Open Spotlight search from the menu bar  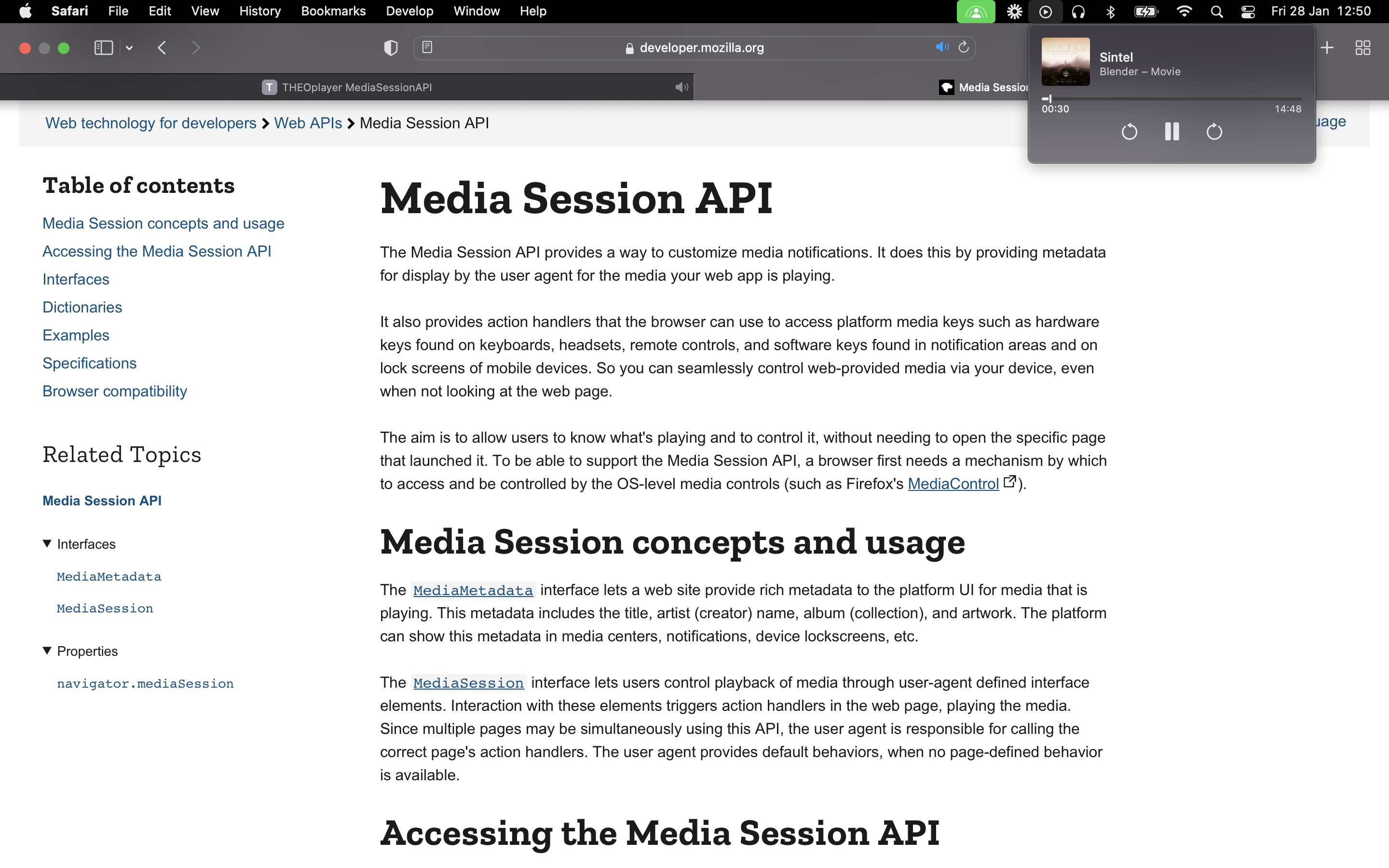[x=1217, y=11]
